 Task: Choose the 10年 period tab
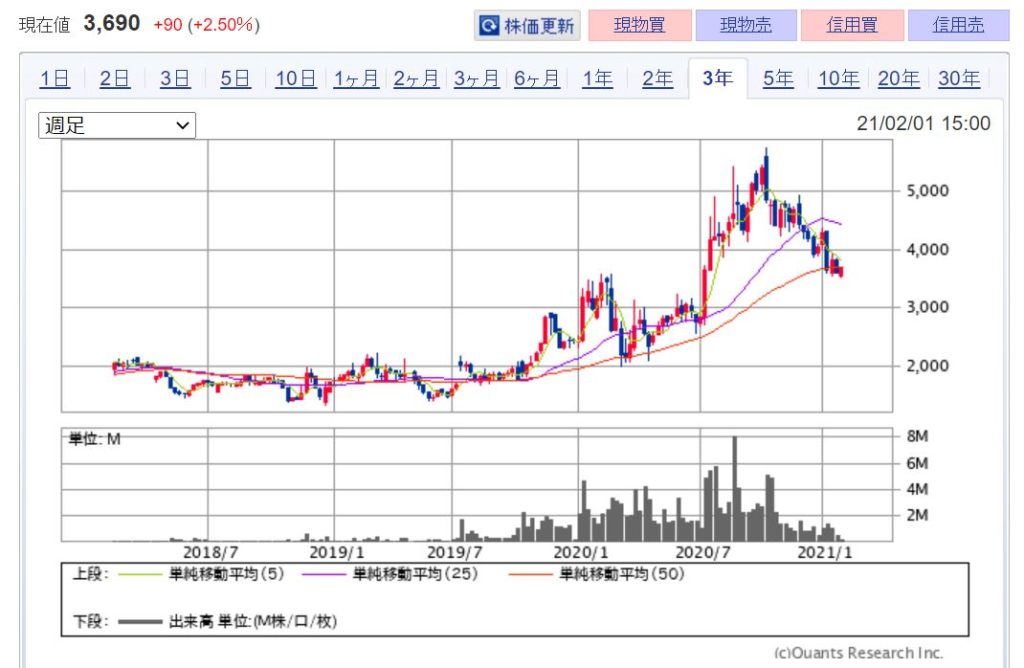(x=838, y=79)
